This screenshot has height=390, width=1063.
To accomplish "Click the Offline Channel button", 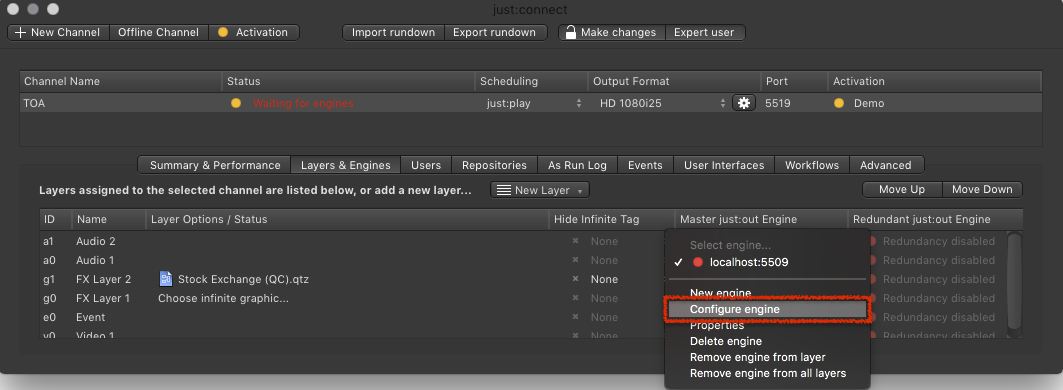I will coord(158,32).
